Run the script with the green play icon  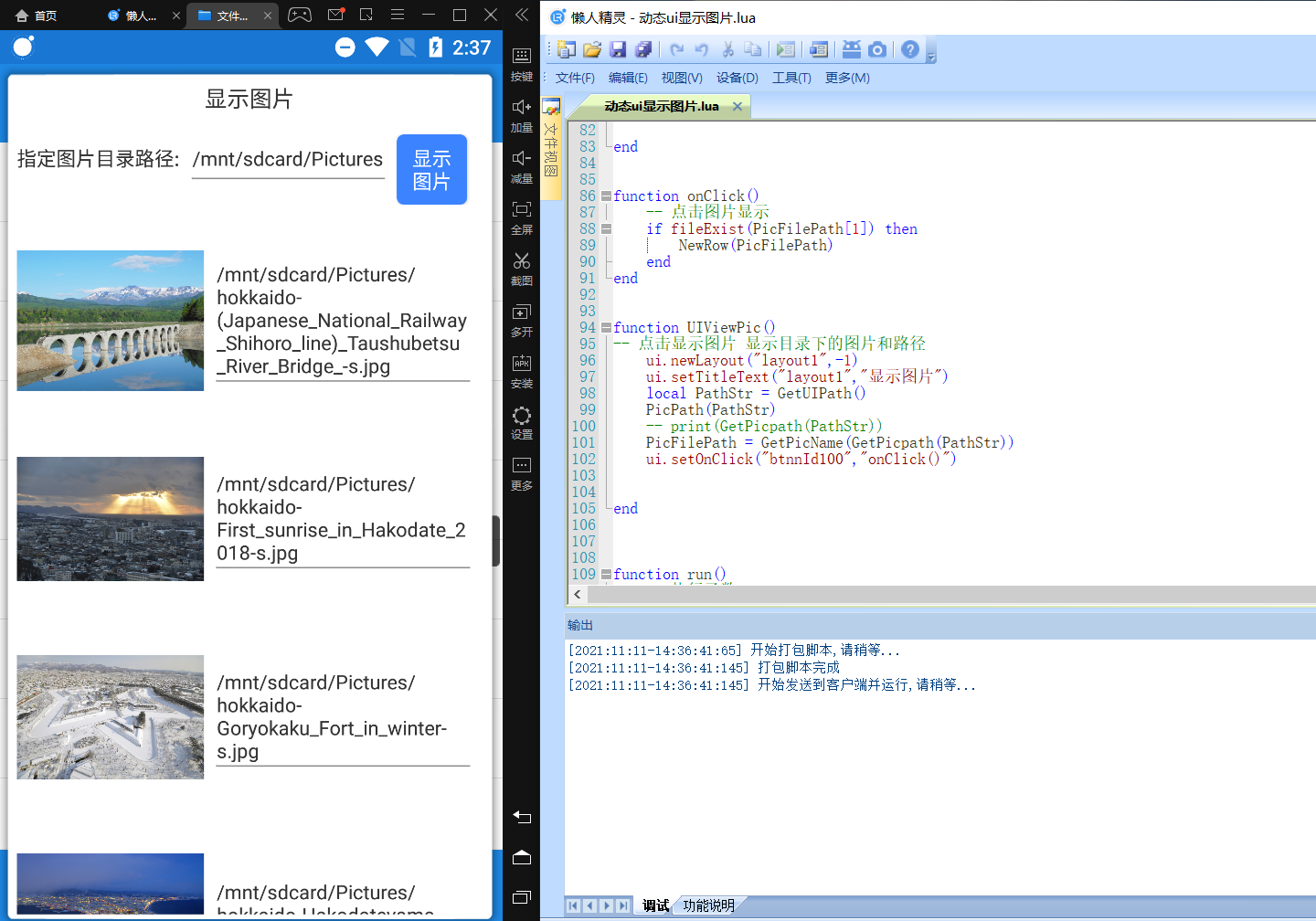click(786, 49)
